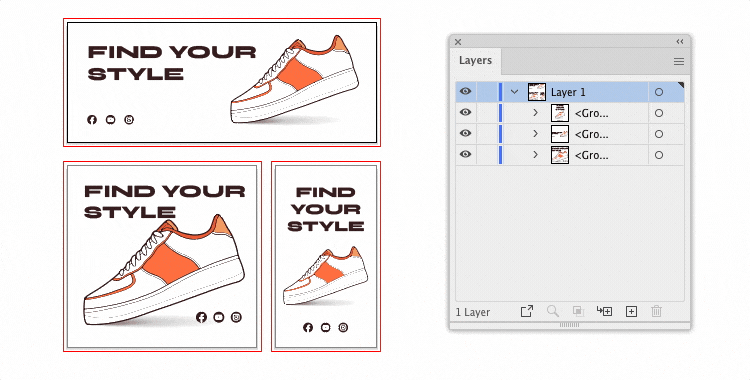Click the Layer 1 thumbnail
The height and width of the screenshot is (380, 750).
tap(537, 92)
